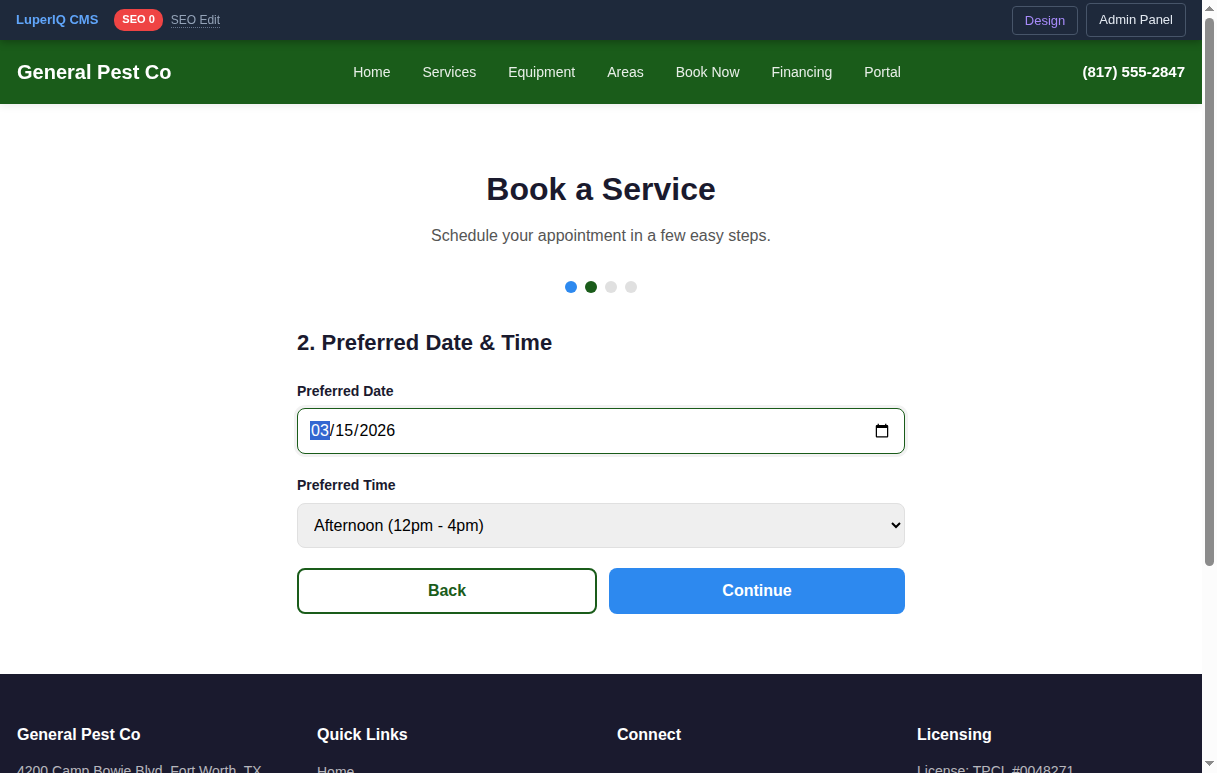Screen dimensions: 1217x773
Task: Navigate to the Financing page
Action: coord(801,72)
